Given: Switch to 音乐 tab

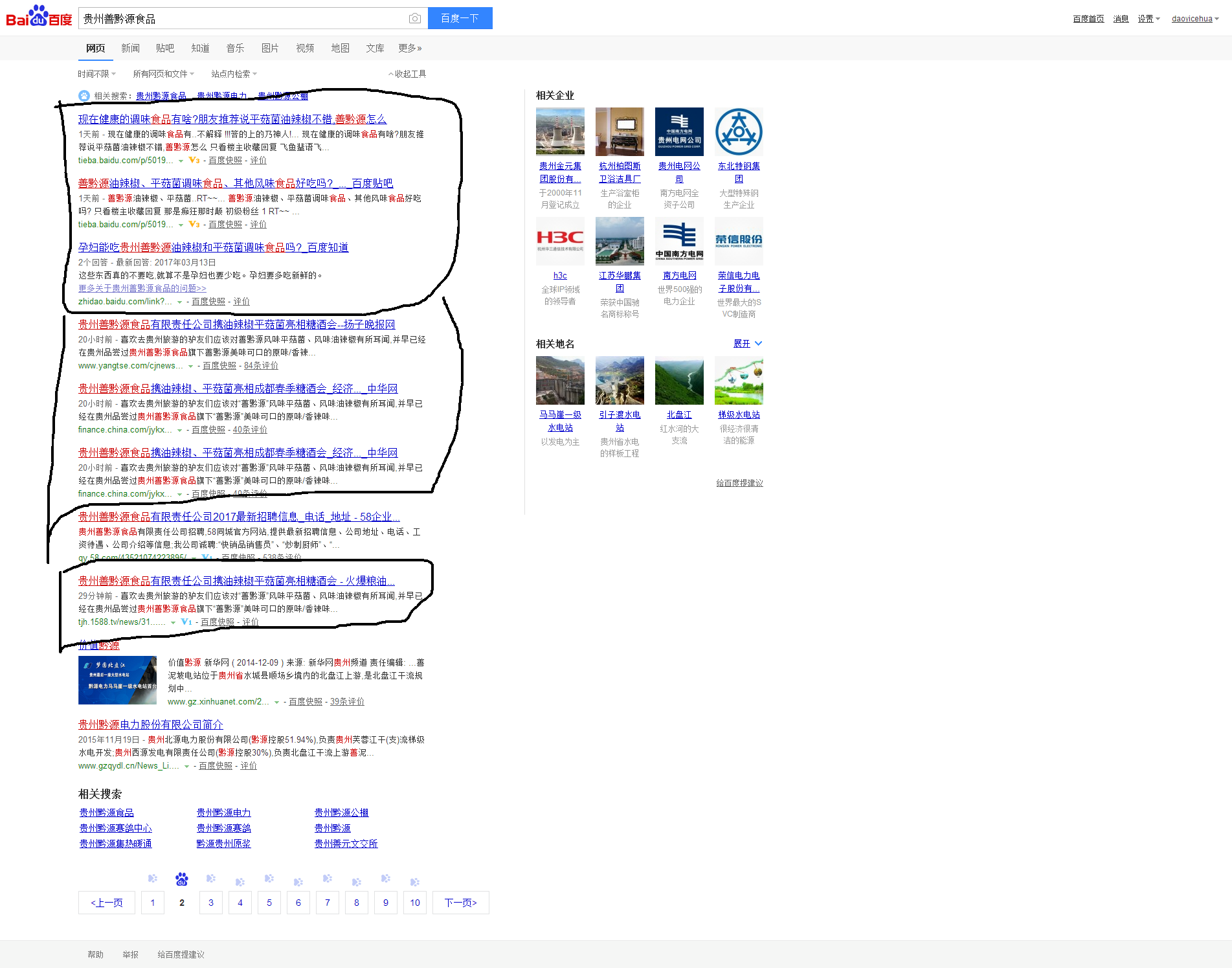Looking at the screenshot, I should [x=235, y=48].
